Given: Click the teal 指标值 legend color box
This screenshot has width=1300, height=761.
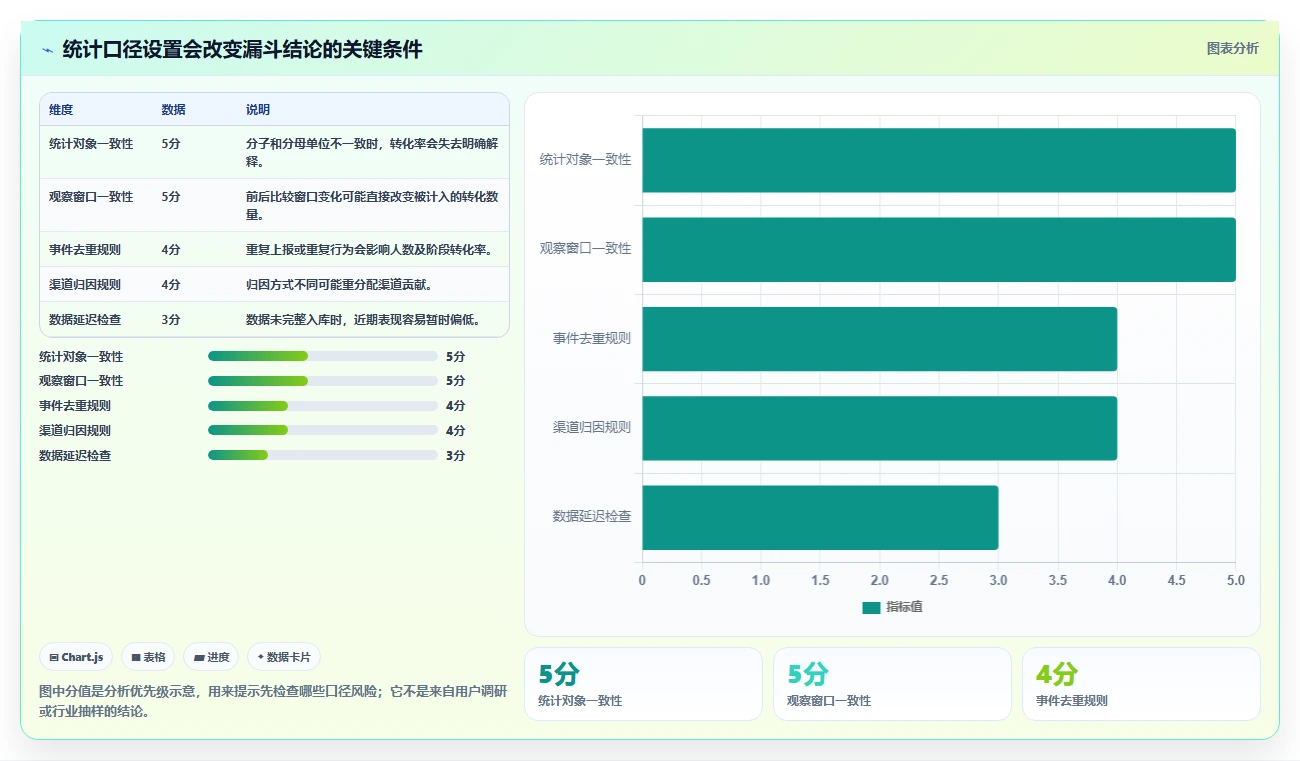Looking at the screenshot, I should click(871, 608).
